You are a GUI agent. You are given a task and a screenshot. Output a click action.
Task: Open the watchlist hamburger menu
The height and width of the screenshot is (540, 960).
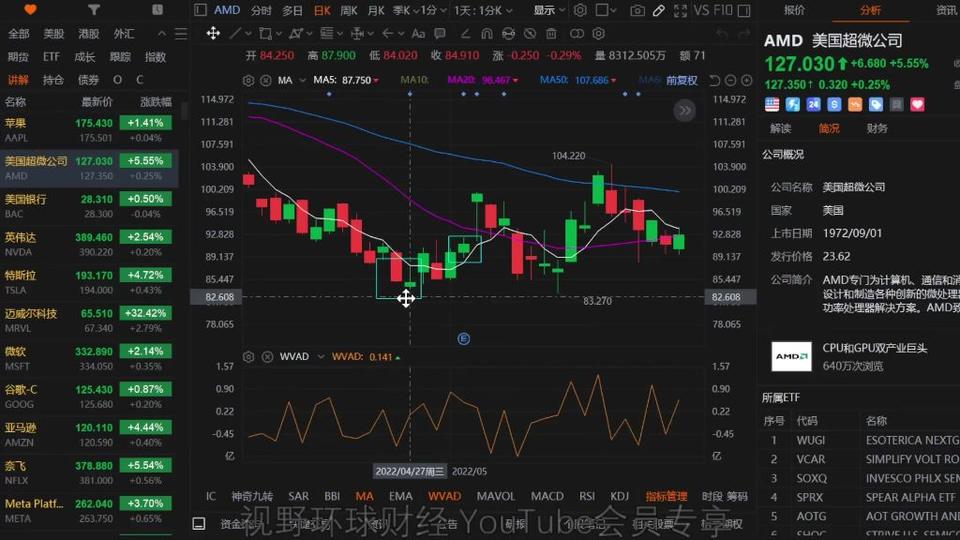(x=181, y=34)
